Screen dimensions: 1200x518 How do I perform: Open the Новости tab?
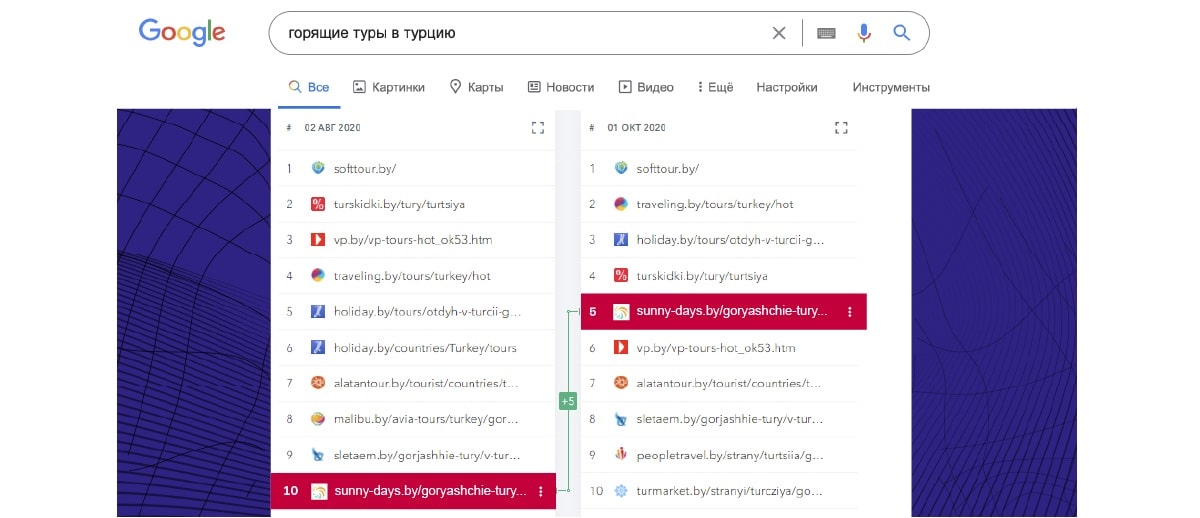tap(561, 87)
